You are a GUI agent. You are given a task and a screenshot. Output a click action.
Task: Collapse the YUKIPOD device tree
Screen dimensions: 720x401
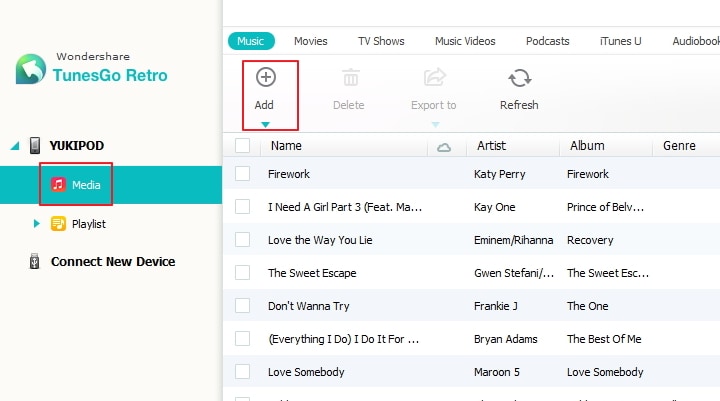15,146
